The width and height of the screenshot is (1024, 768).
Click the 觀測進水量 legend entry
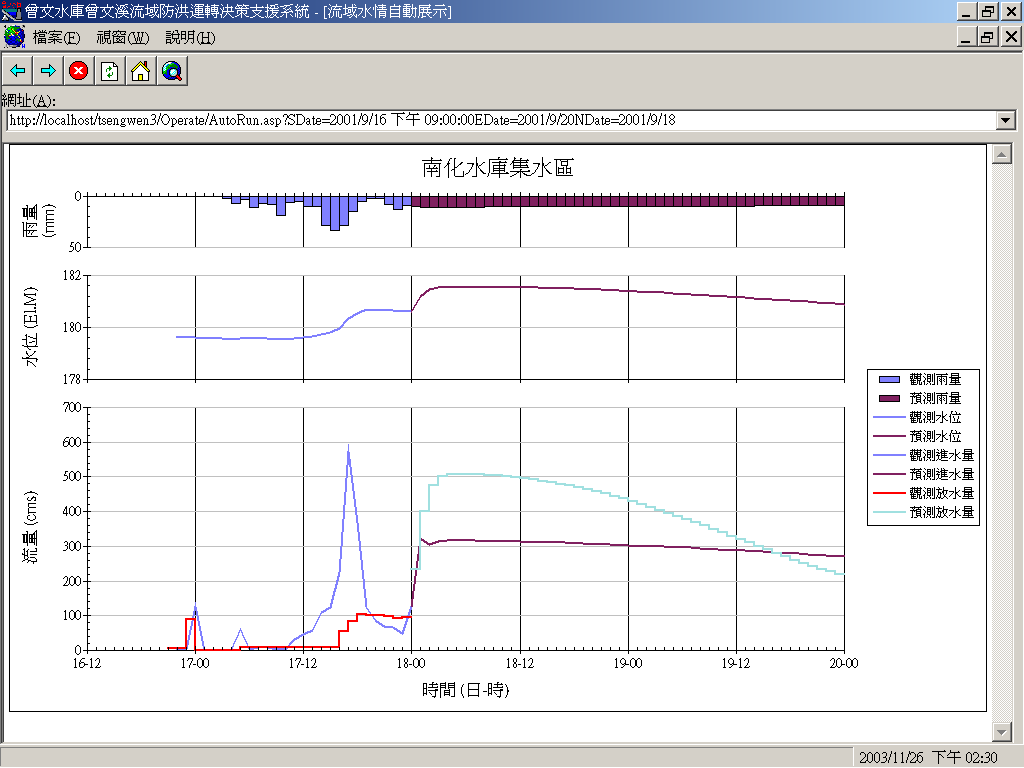click(924, 455)
